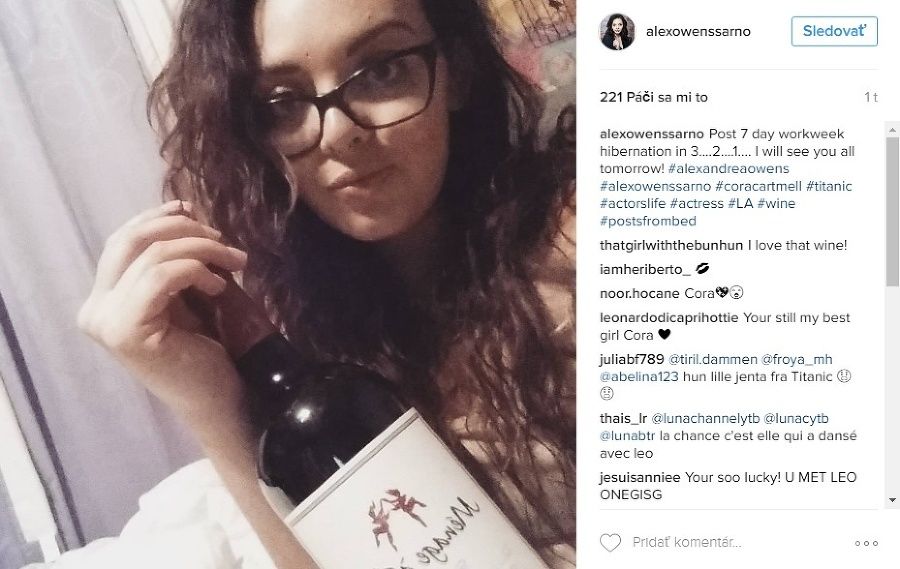This screenshot has width=900, height=569.
Task: Open the #wine hashtag link
Action: coord(776,203)
